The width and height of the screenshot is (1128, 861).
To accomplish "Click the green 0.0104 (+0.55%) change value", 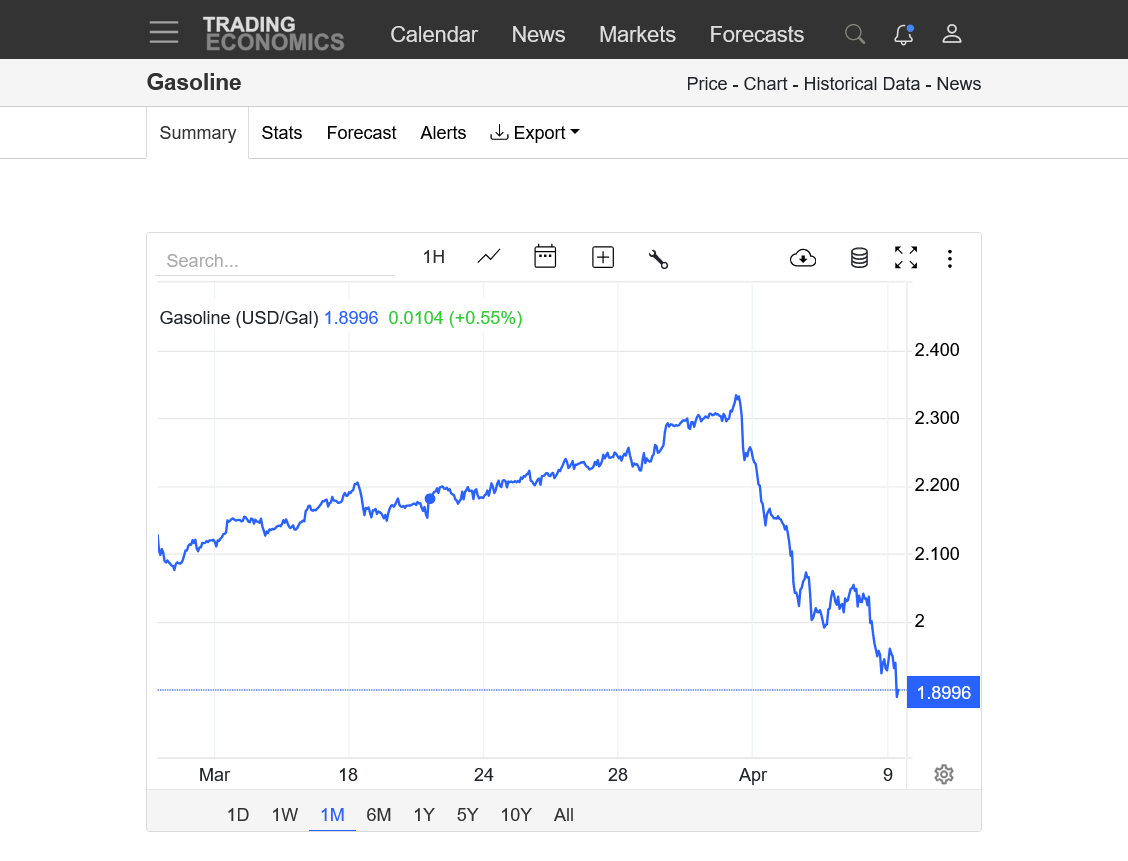I will [x=455, y=318].
